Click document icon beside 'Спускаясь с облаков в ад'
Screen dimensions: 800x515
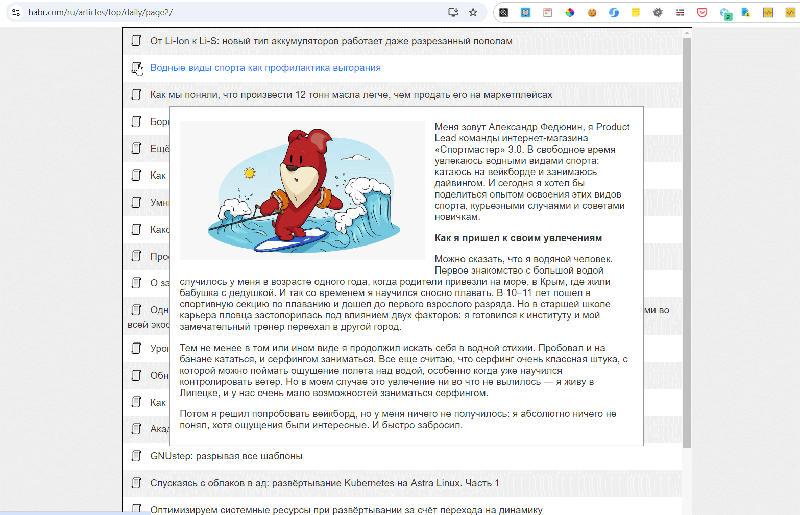click(x=136, y=483)
